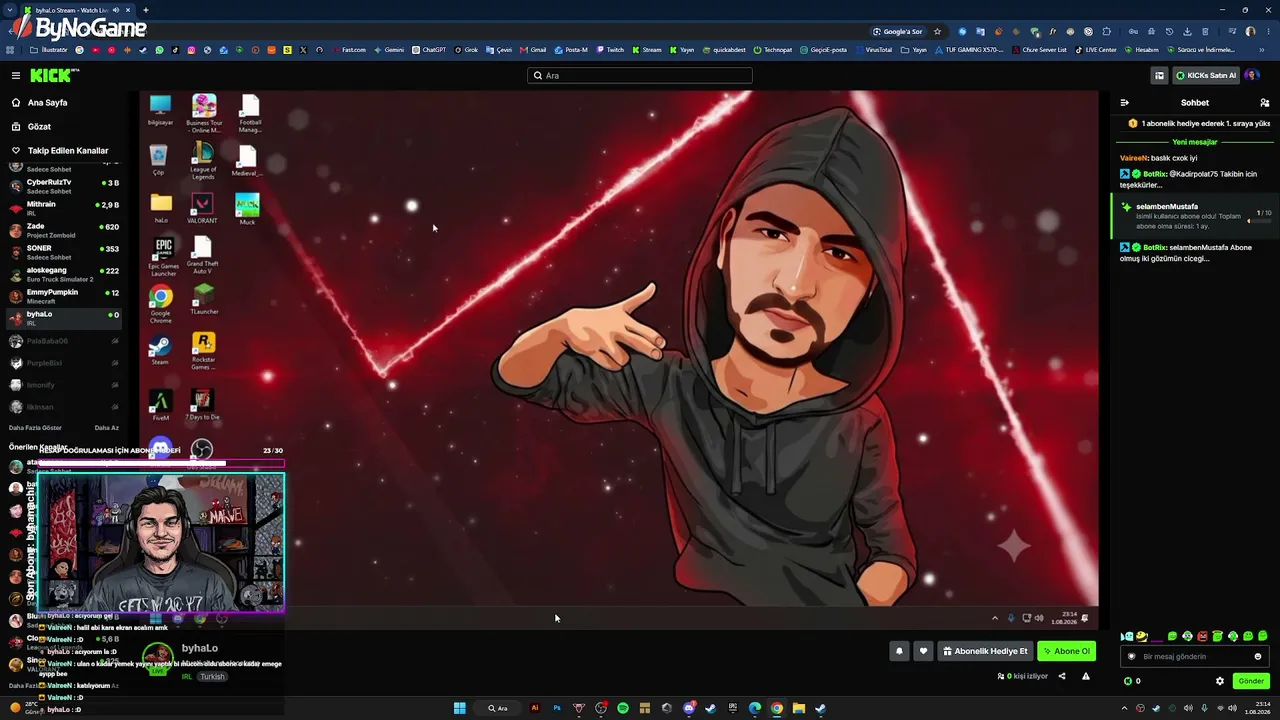The height and width of the screenshot is (720, 1280).
Task: Open Chrome tab search dropdown
Action: [10, 10]
